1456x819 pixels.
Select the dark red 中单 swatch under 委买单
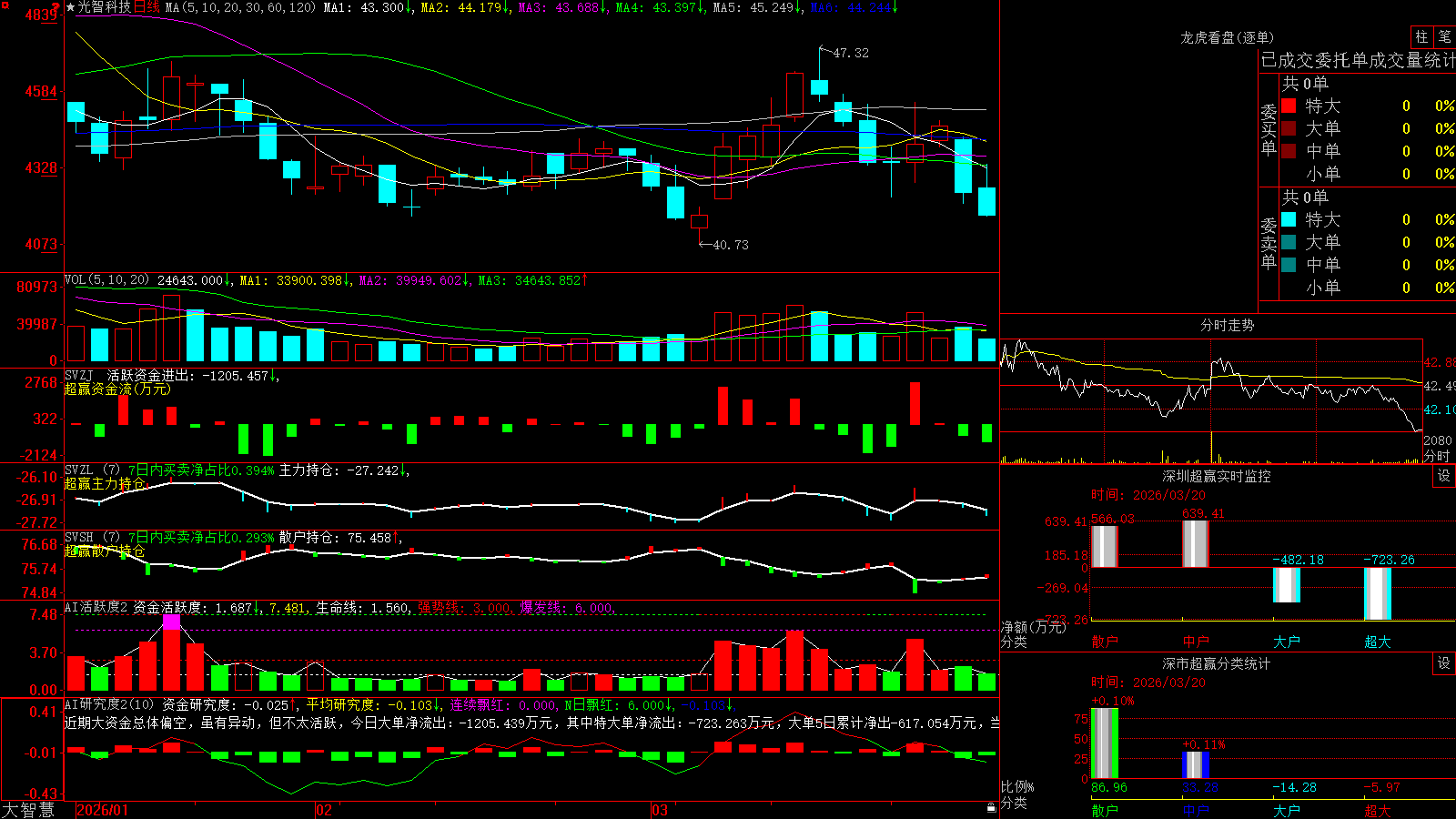click(x=1289, y=151)
